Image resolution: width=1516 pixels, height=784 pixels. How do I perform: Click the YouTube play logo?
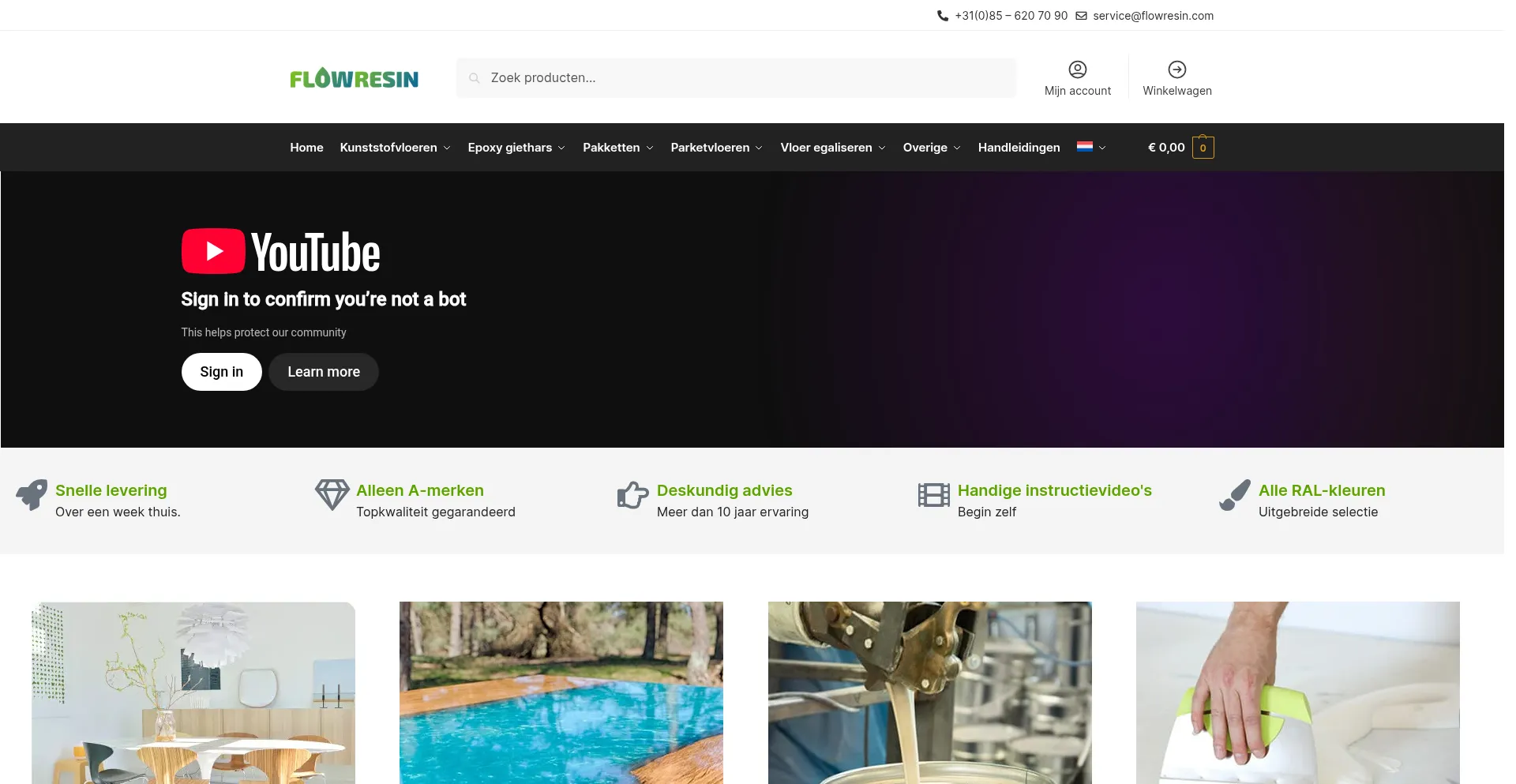pyautogui.click(x=213, y=251)
